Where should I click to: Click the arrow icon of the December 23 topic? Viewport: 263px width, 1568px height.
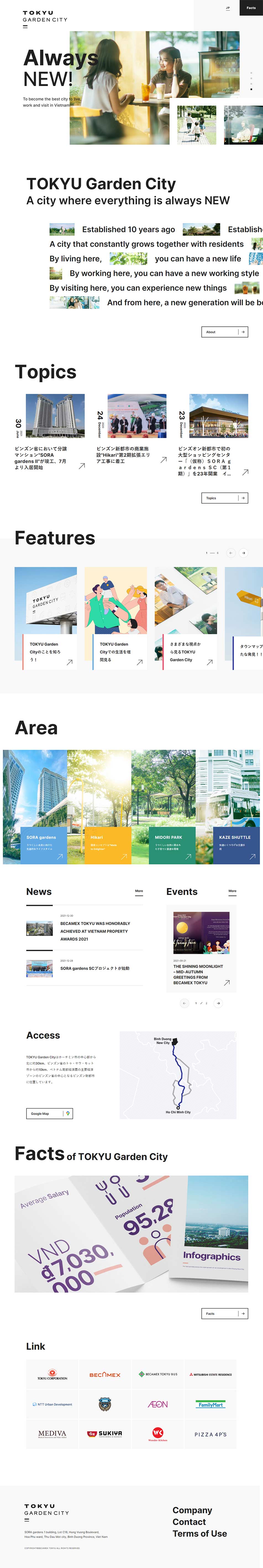(245, 472)
